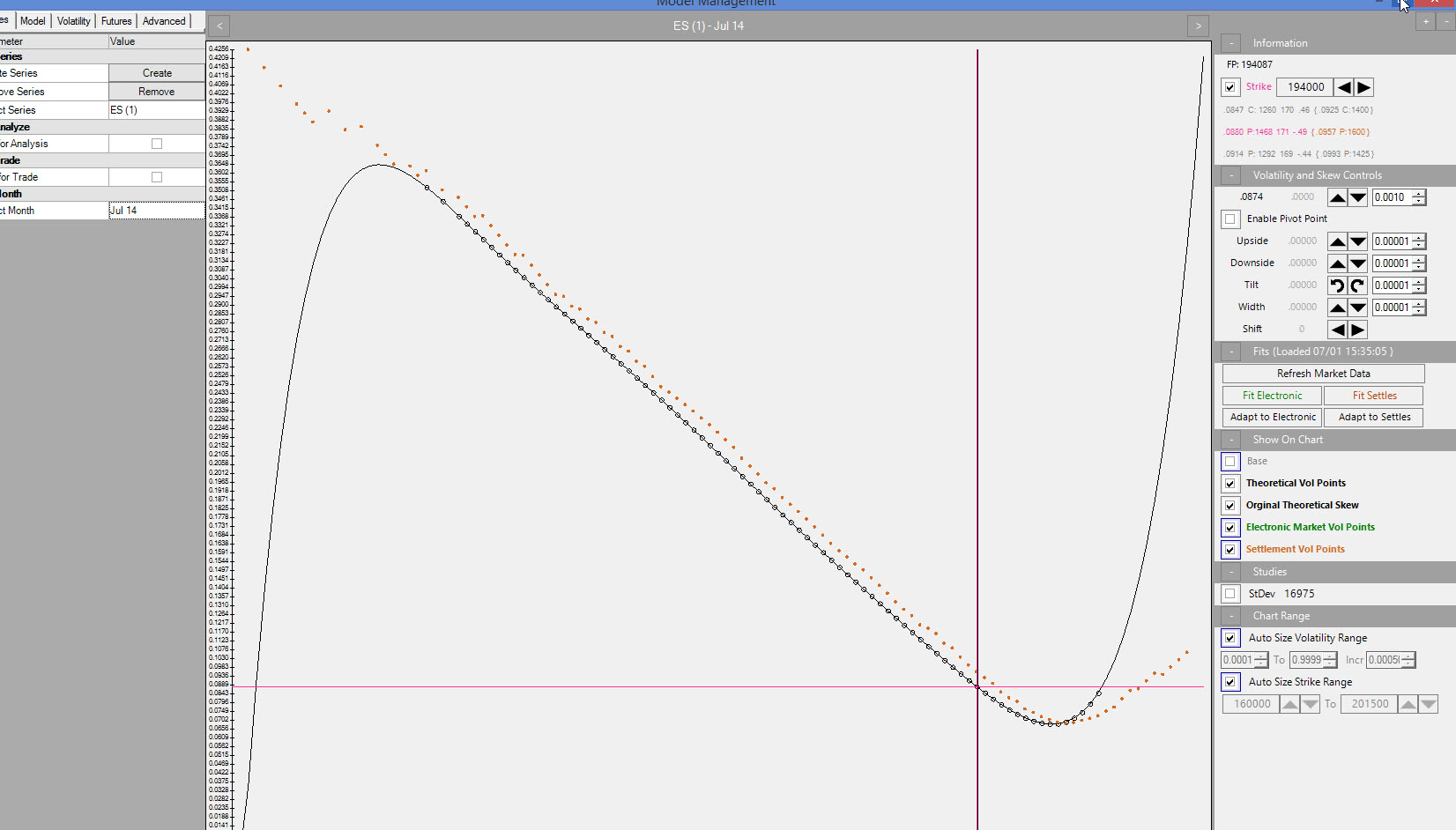1456x830 pixels.
Task: Check the Base show-on-chart box
Action: click(x=1230, y=462)
